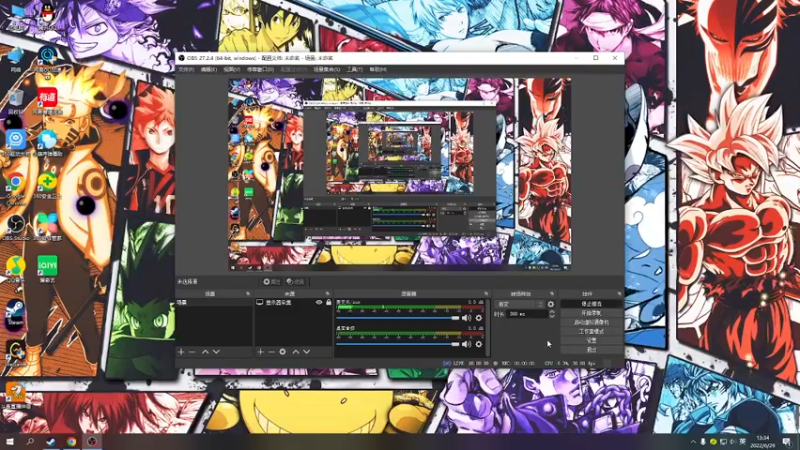The image size is (800, 450).
Task: Click the OBS preview canvas
Action: (x=399, y=174)
